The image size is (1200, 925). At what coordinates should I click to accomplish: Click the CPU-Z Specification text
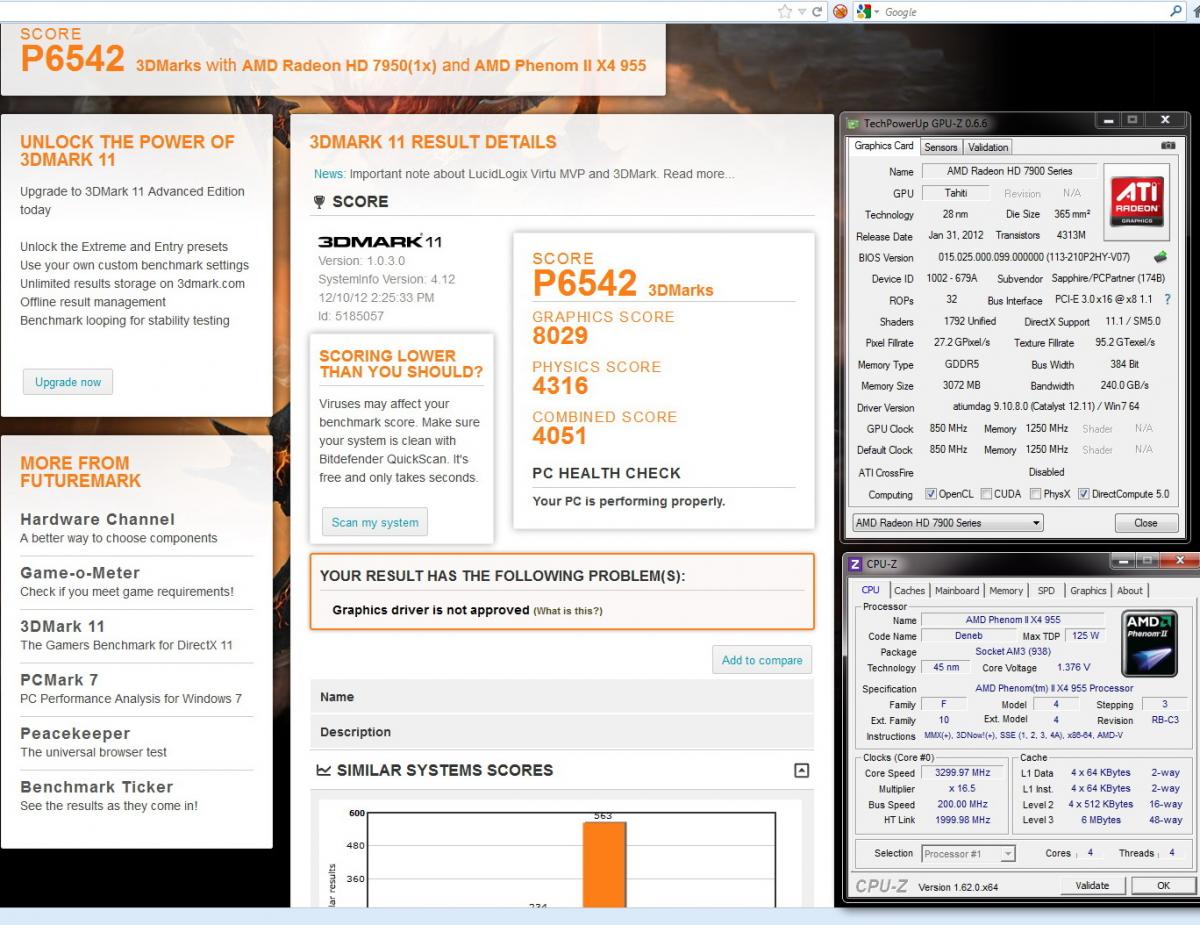[1054, 688]
